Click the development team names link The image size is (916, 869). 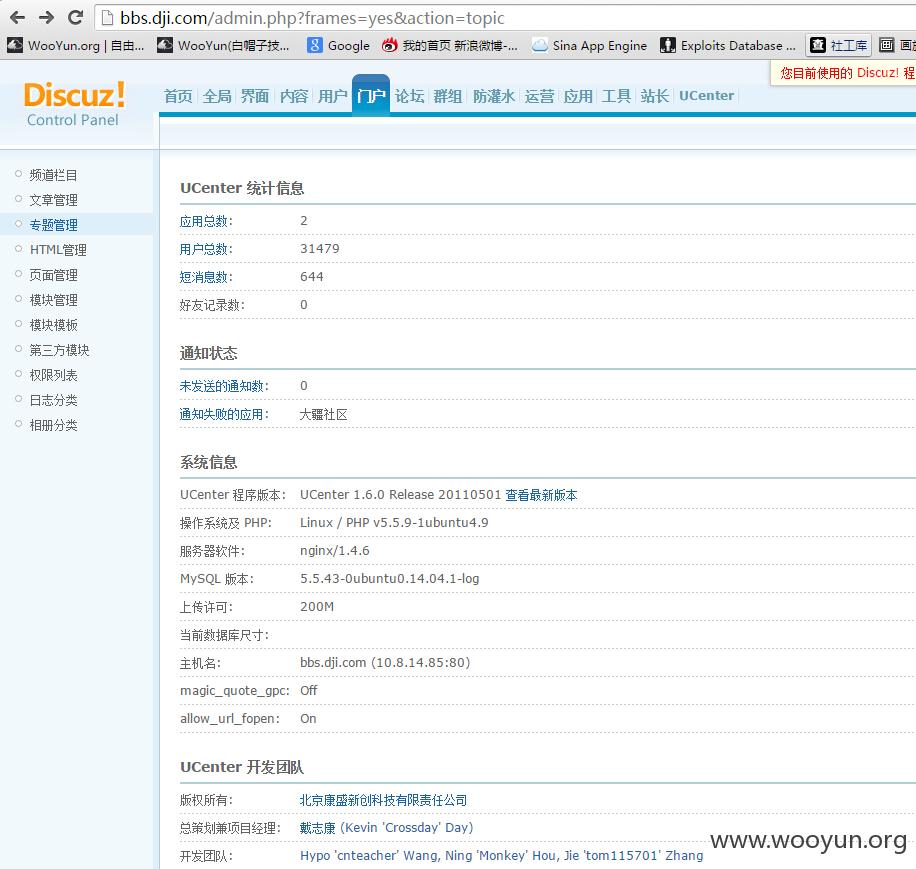pos(501,856)
